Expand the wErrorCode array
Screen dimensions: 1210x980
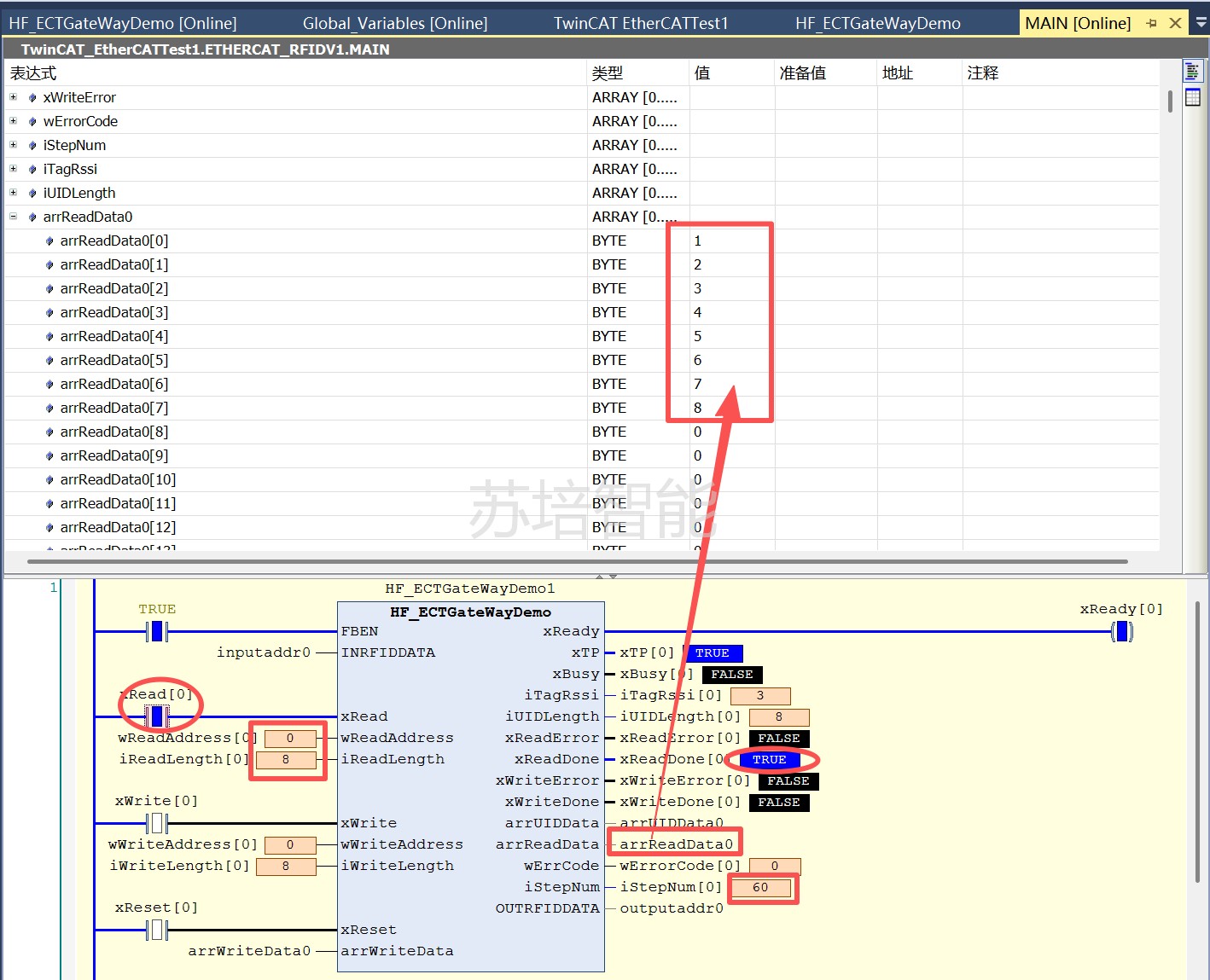pyautogui.click(x=14, y=121)
